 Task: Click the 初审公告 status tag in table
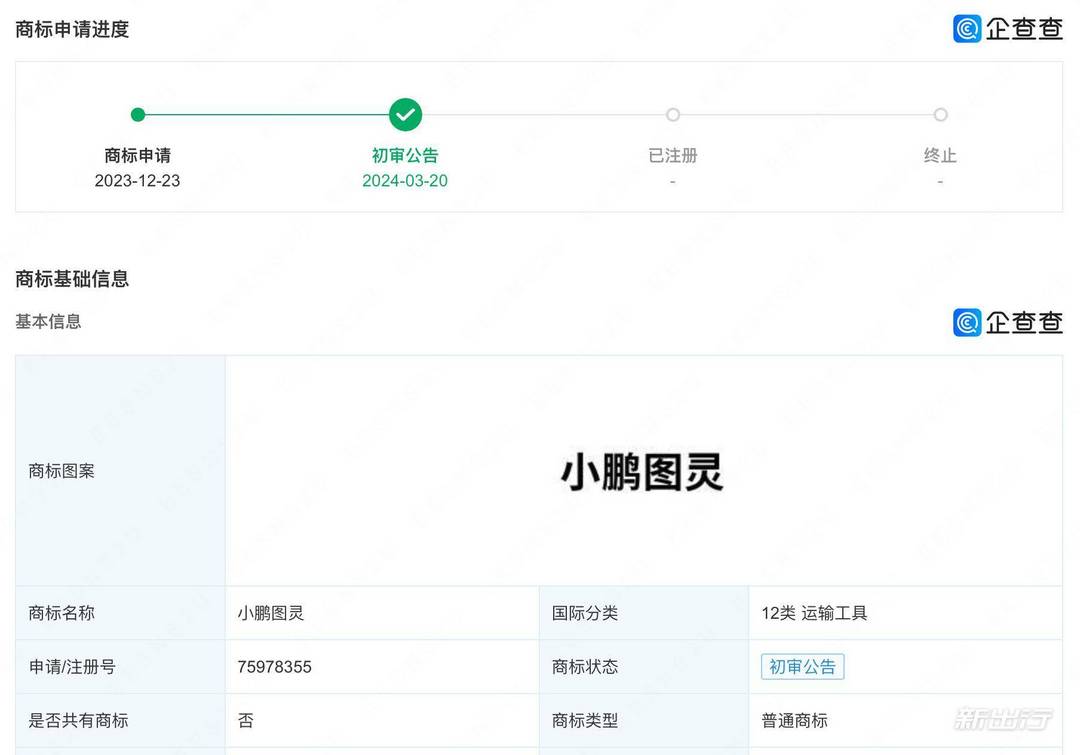802,666
